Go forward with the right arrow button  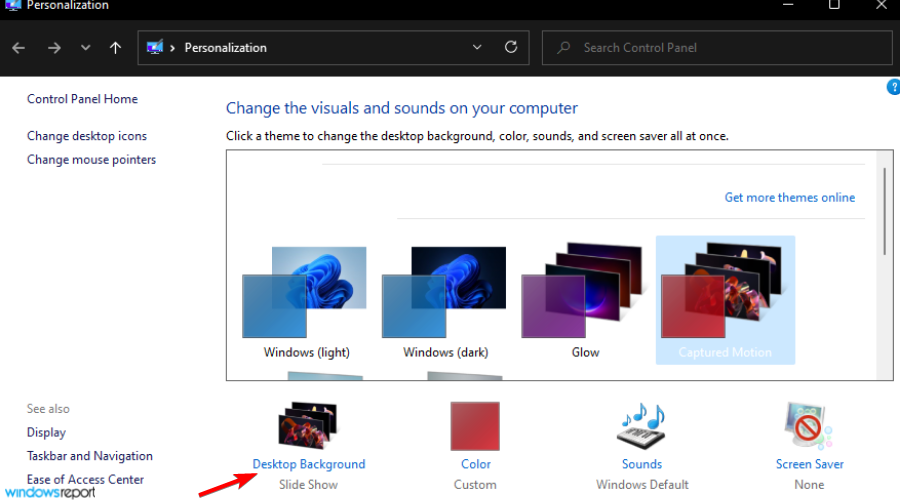click(x=54, y=48)
